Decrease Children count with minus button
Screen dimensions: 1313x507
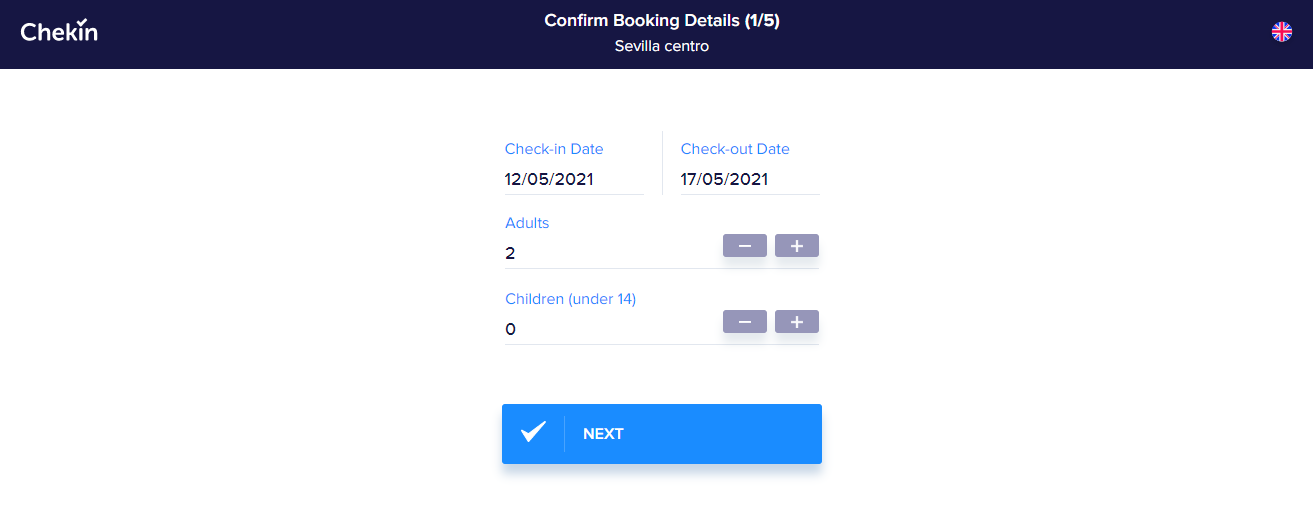coord(745,322)
